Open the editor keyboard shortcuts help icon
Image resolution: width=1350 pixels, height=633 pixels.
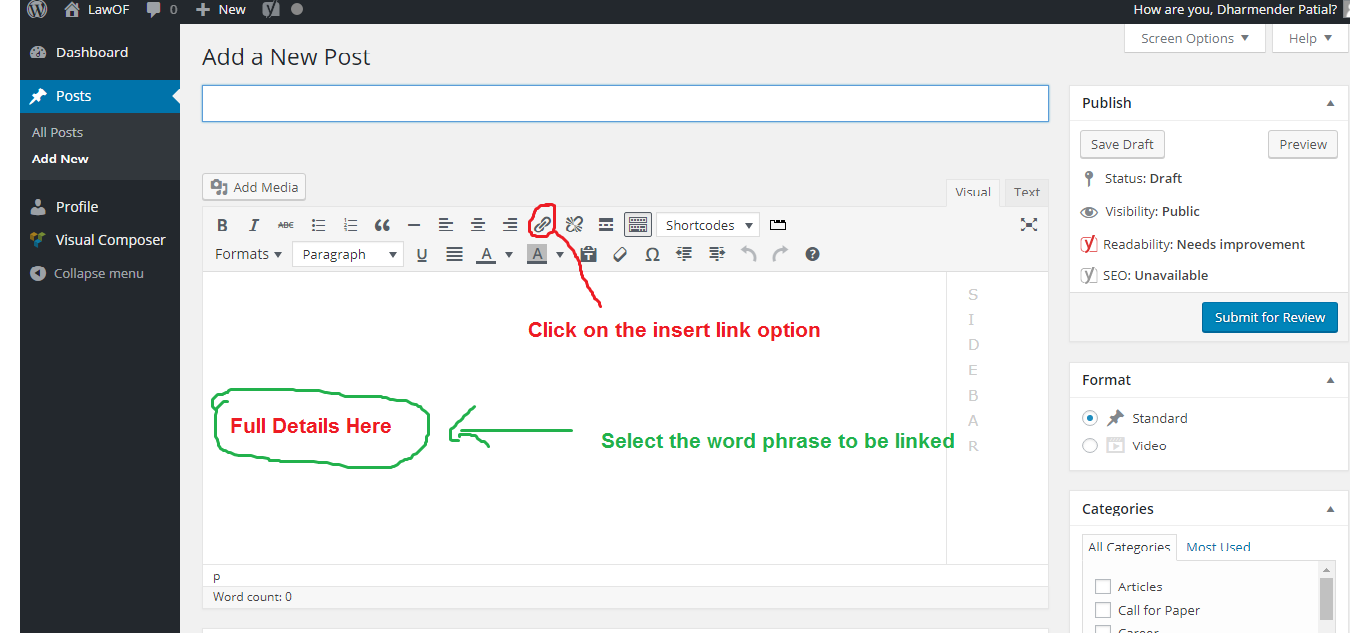[812, 254]
